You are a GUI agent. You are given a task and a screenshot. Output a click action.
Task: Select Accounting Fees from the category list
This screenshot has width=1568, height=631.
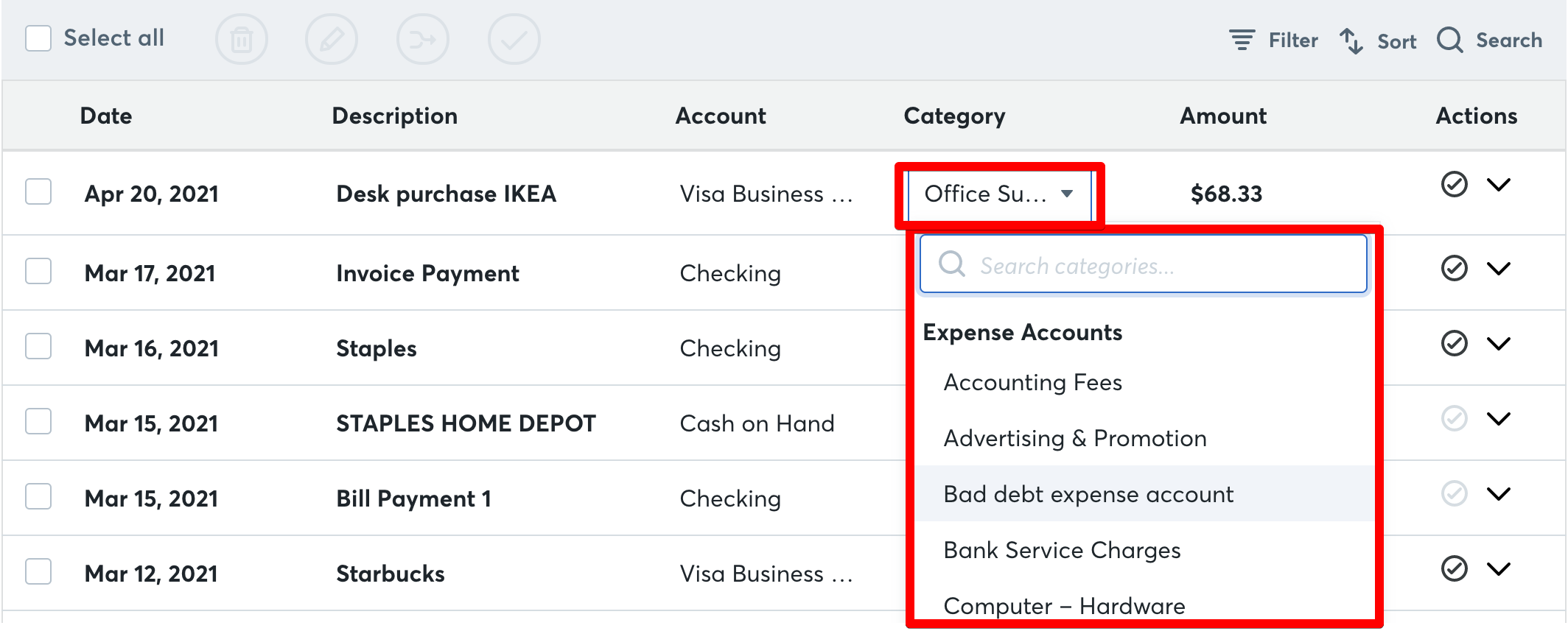coord(1032,382)
